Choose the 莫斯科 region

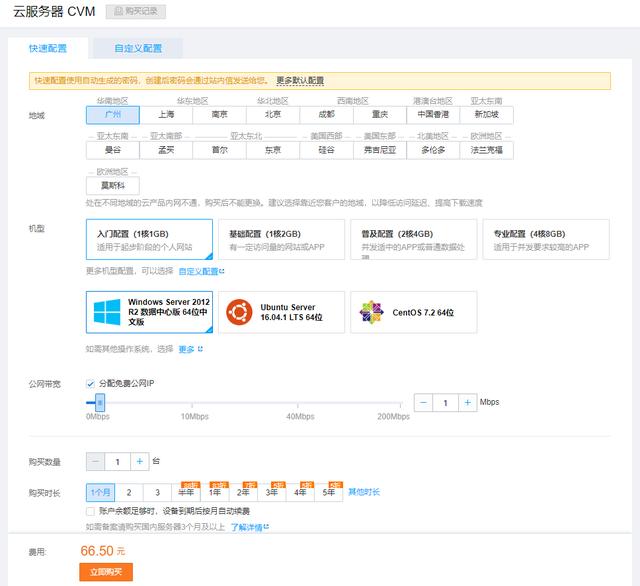[113, 186]
